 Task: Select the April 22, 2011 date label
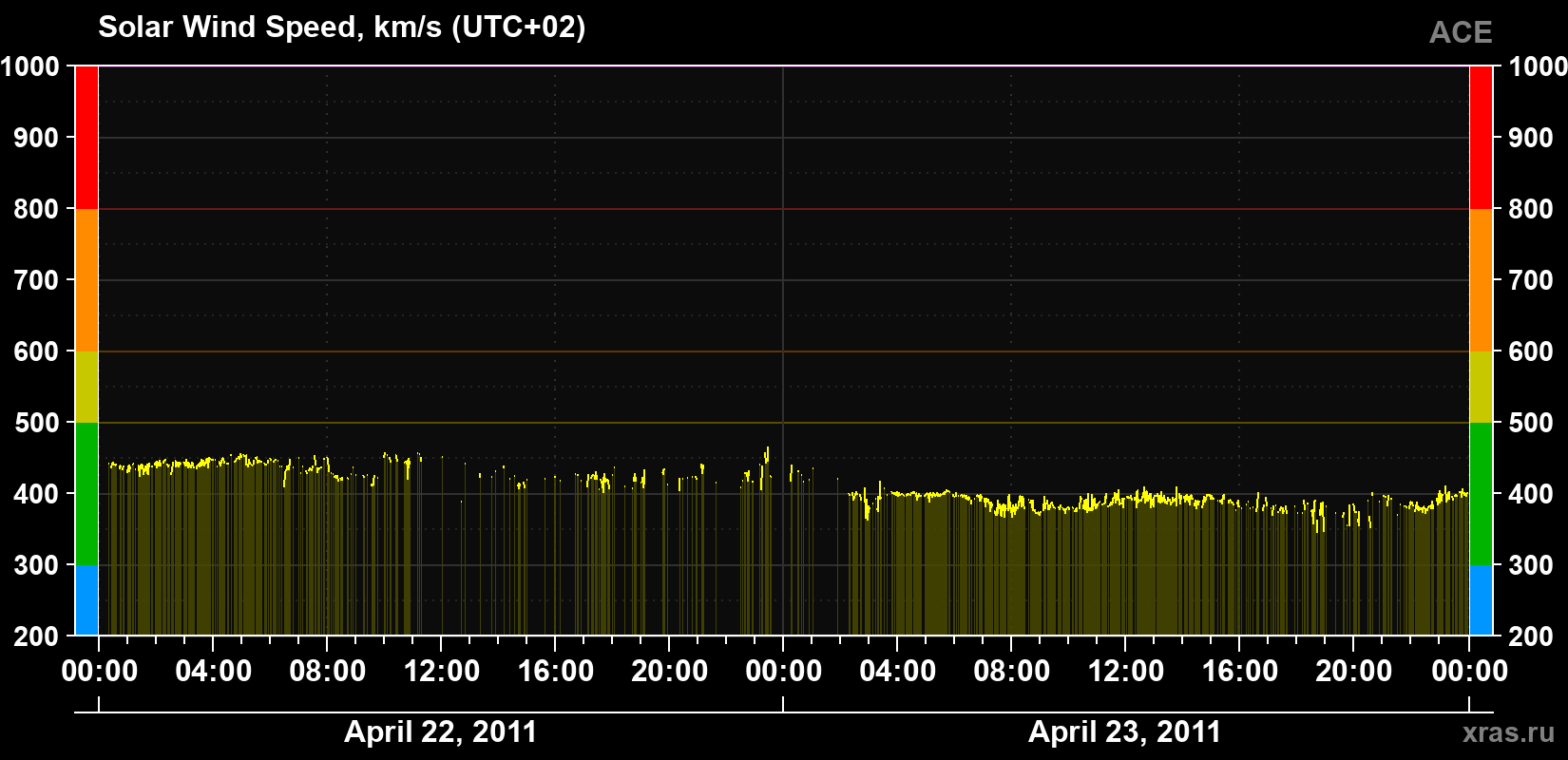pyautogui.click(x=441, y=731)
